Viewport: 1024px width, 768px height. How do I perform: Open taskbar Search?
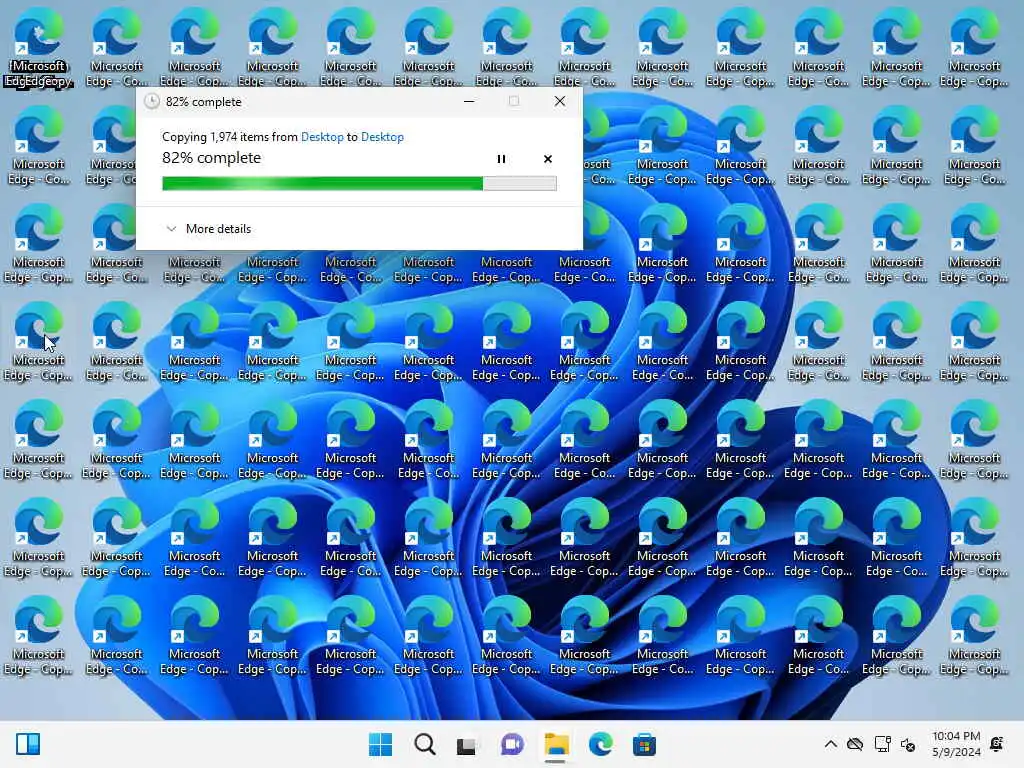pos(424,744)
